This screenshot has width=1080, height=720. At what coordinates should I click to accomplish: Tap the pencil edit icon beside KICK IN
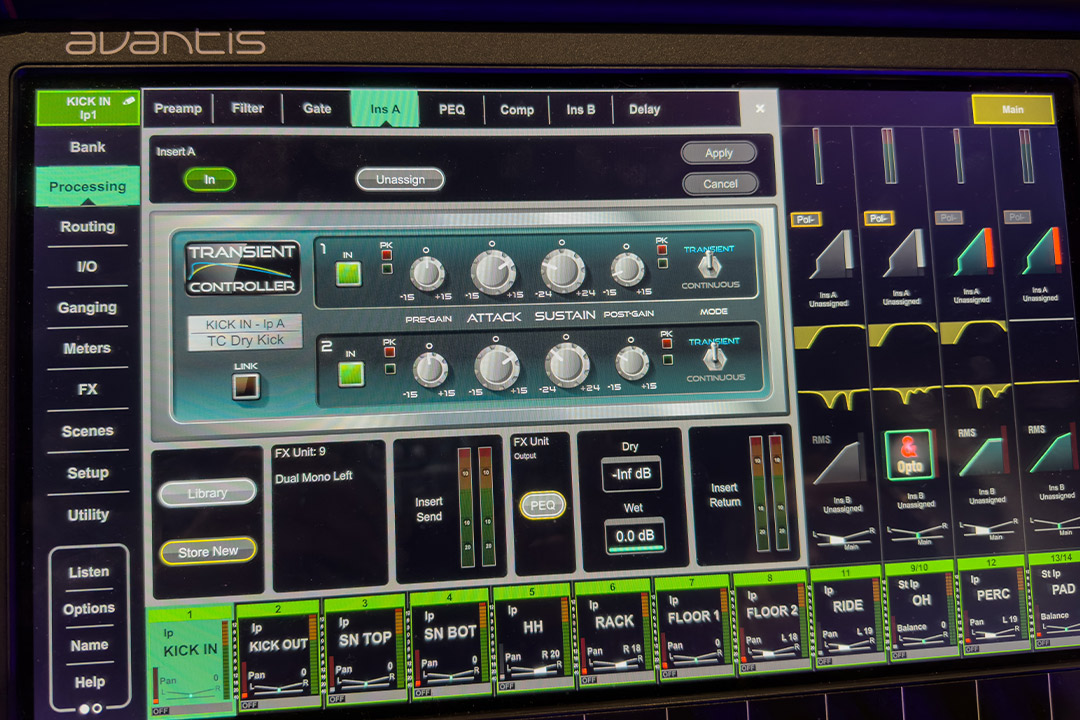click(x=129, y=101)
